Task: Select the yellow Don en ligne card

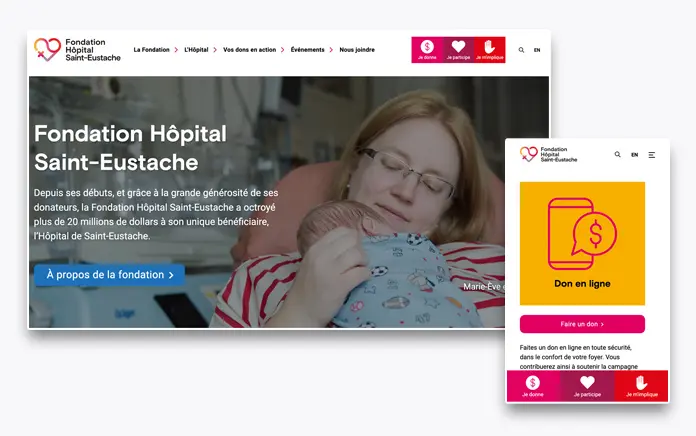Action: tap(582, 243)
